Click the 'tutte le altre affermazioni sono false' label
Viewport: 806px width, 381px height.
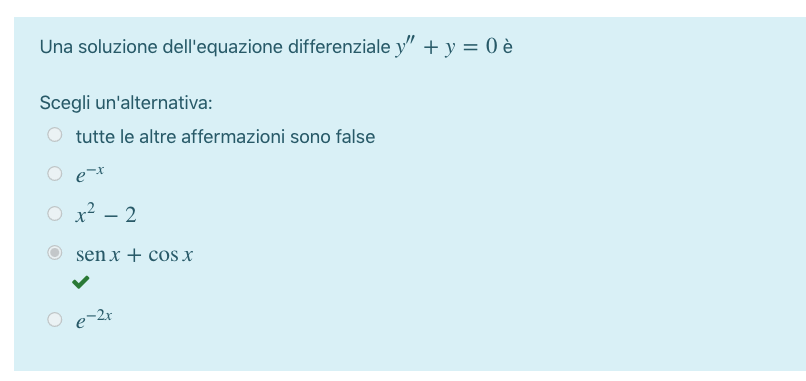click(x=225, y=137)
